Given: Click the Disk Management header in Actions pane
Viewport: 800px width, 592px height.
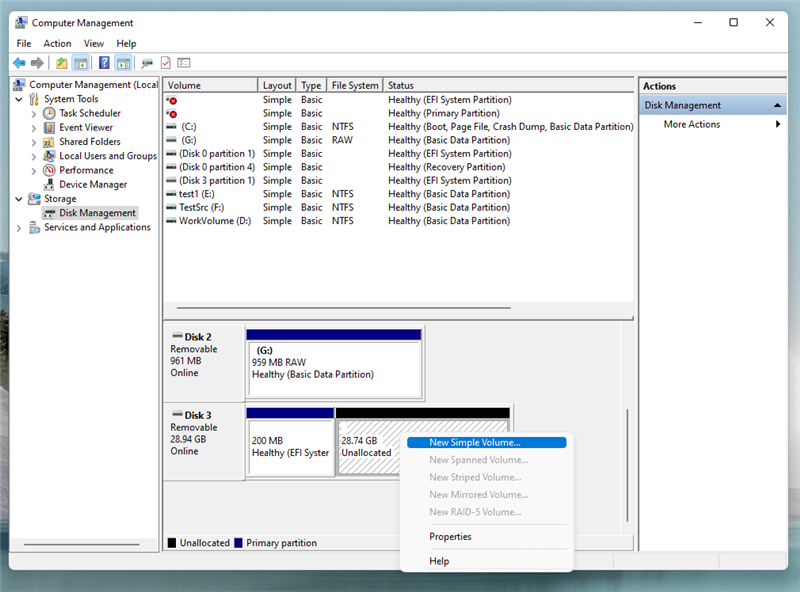Looking at the screenshot, I should pos(712,105).
